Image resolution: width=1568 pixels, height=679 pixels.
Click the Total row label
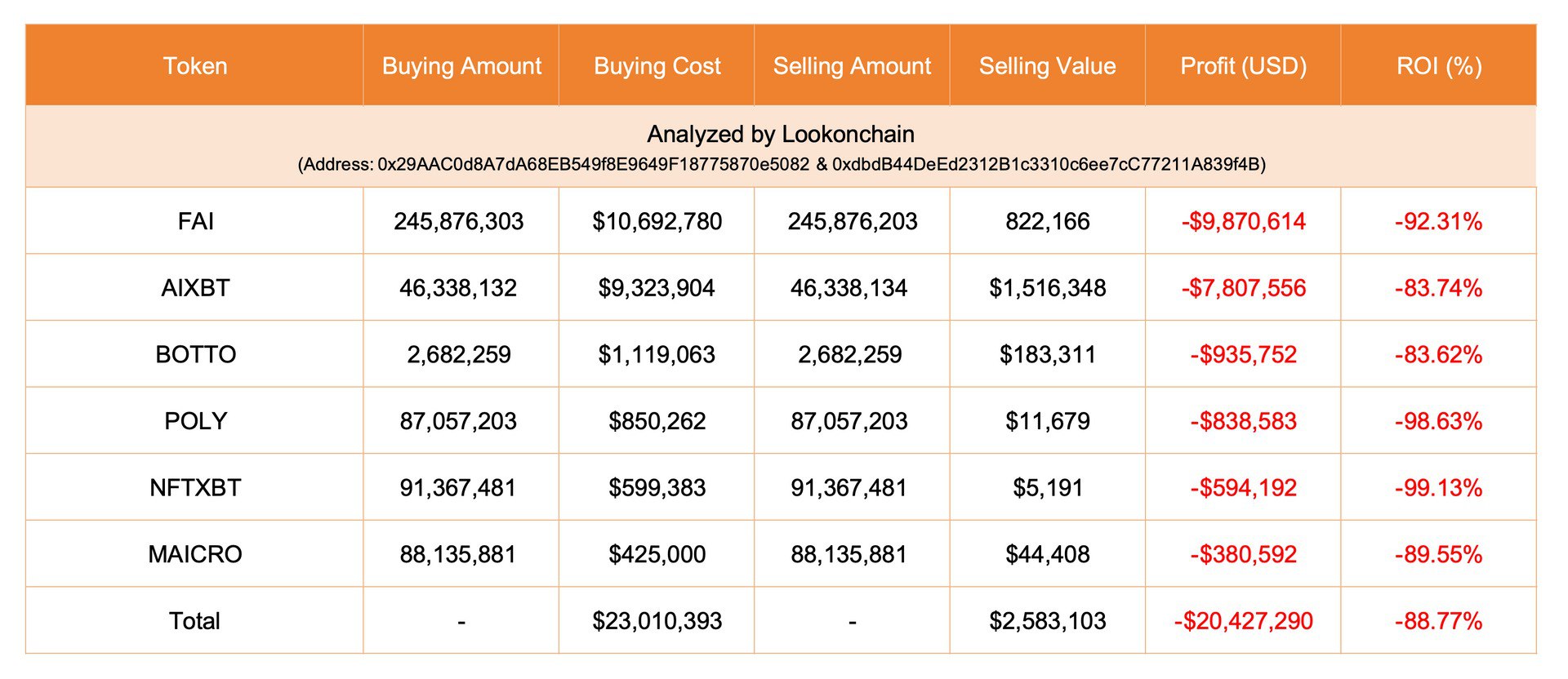194,621
